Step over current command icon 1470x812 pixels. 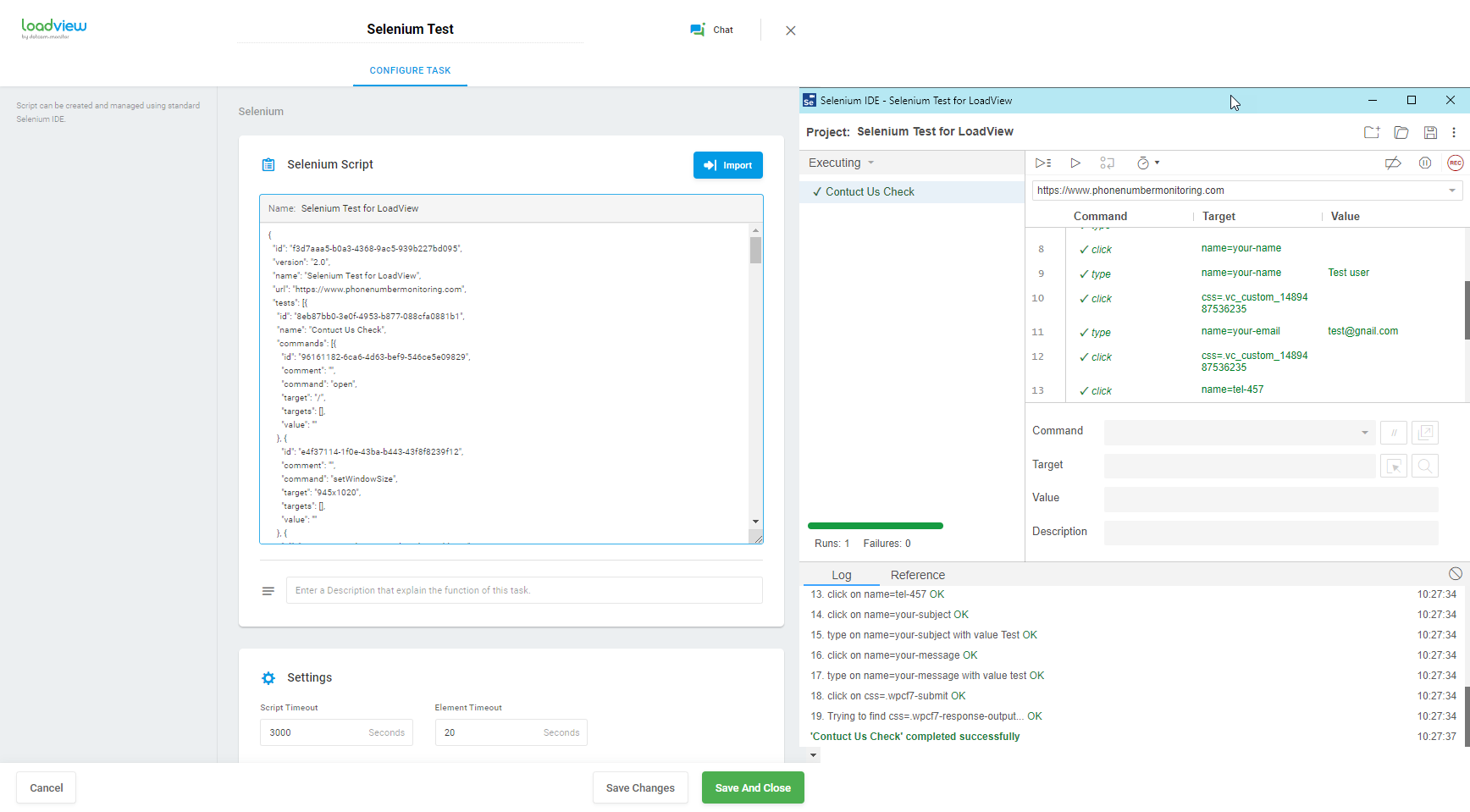coord(1107,163)
